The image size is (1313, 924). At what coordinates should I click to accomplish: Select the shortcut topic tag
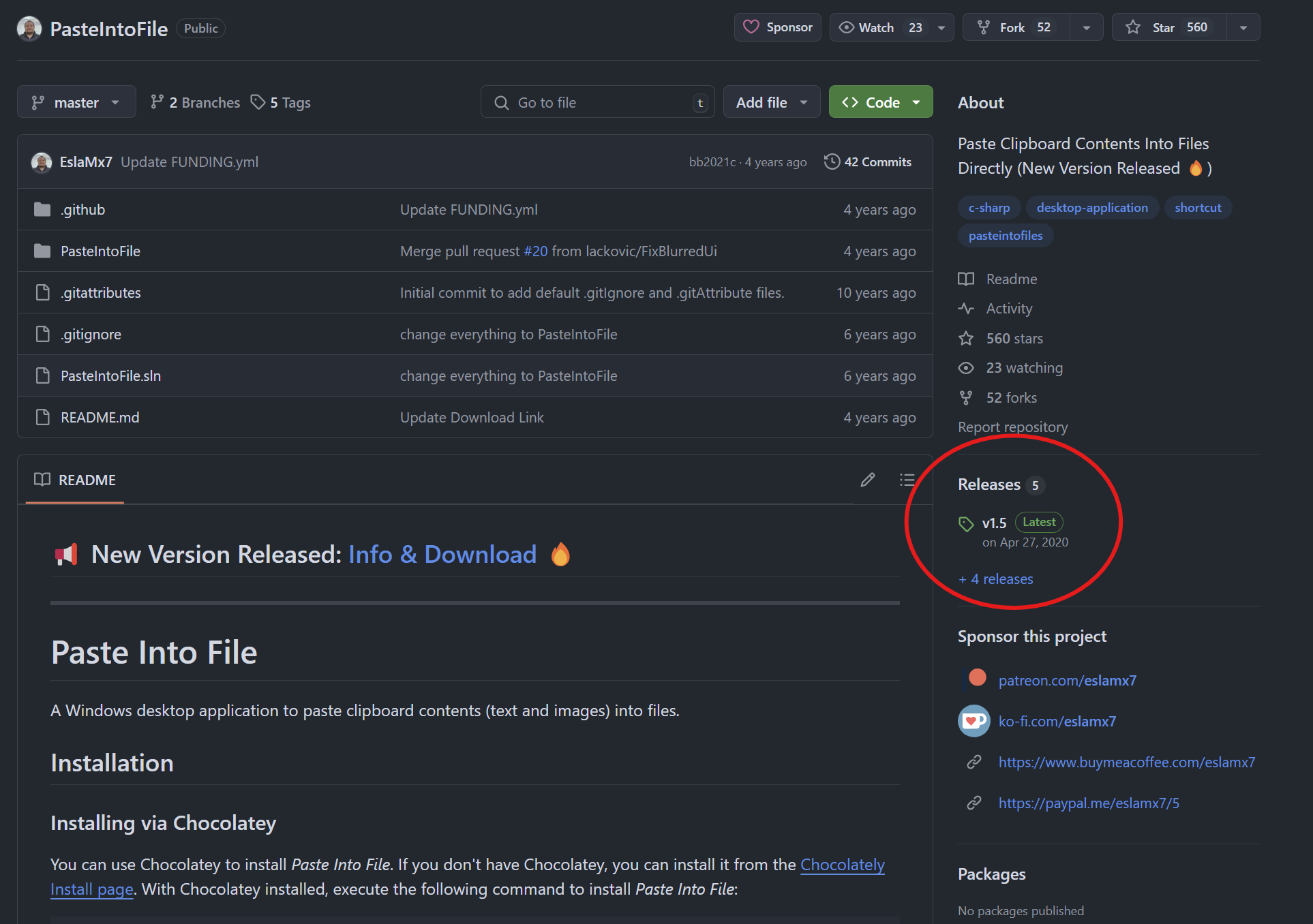click(x=1198, y=208)
